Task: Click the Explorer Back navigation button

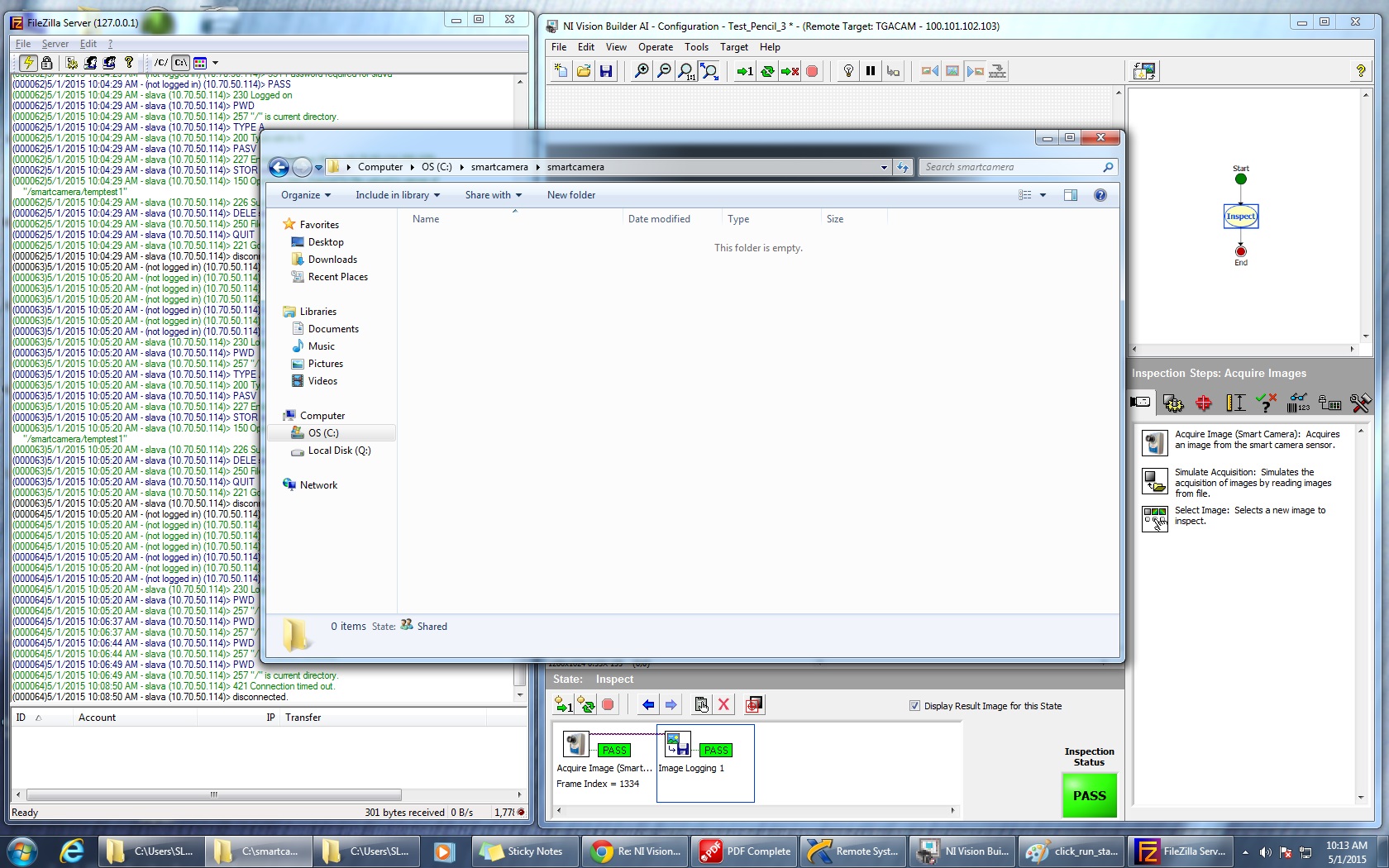Action: click(279, 168)
